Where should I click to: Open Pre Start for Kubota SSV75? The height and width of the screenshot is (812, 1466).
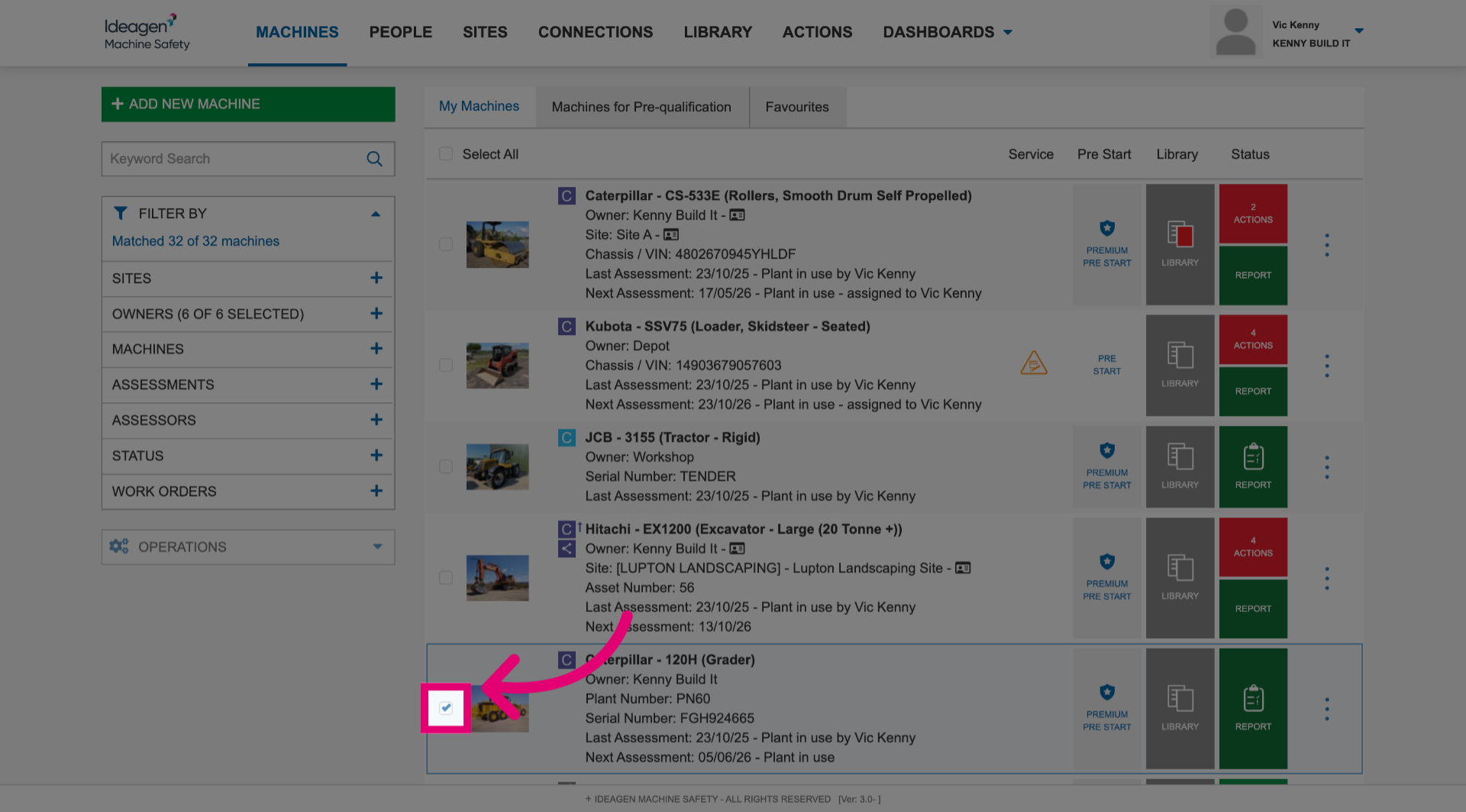point(1107,365)
